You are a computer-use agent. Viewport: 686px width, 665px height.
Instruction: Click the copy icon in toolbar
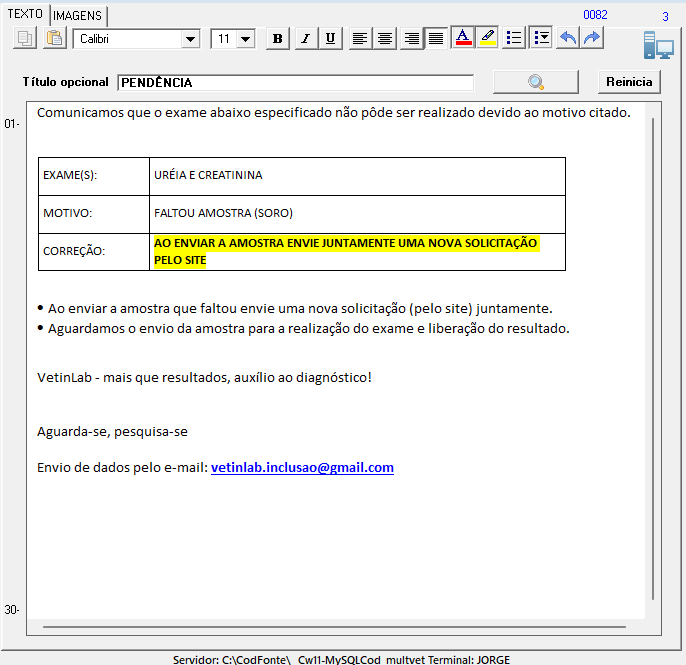point(26,38)
